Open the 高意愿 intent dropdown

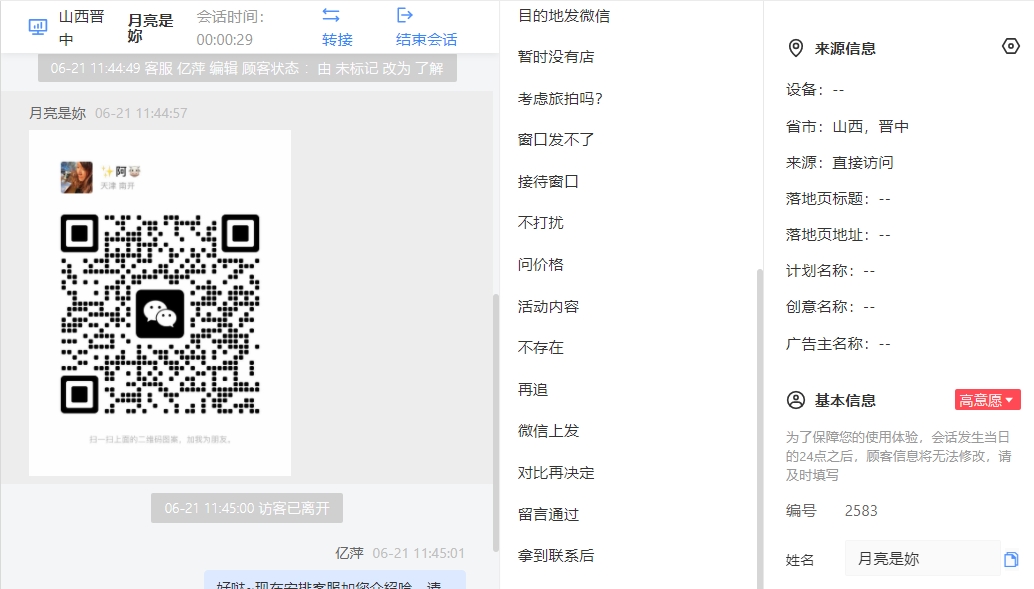987,400
